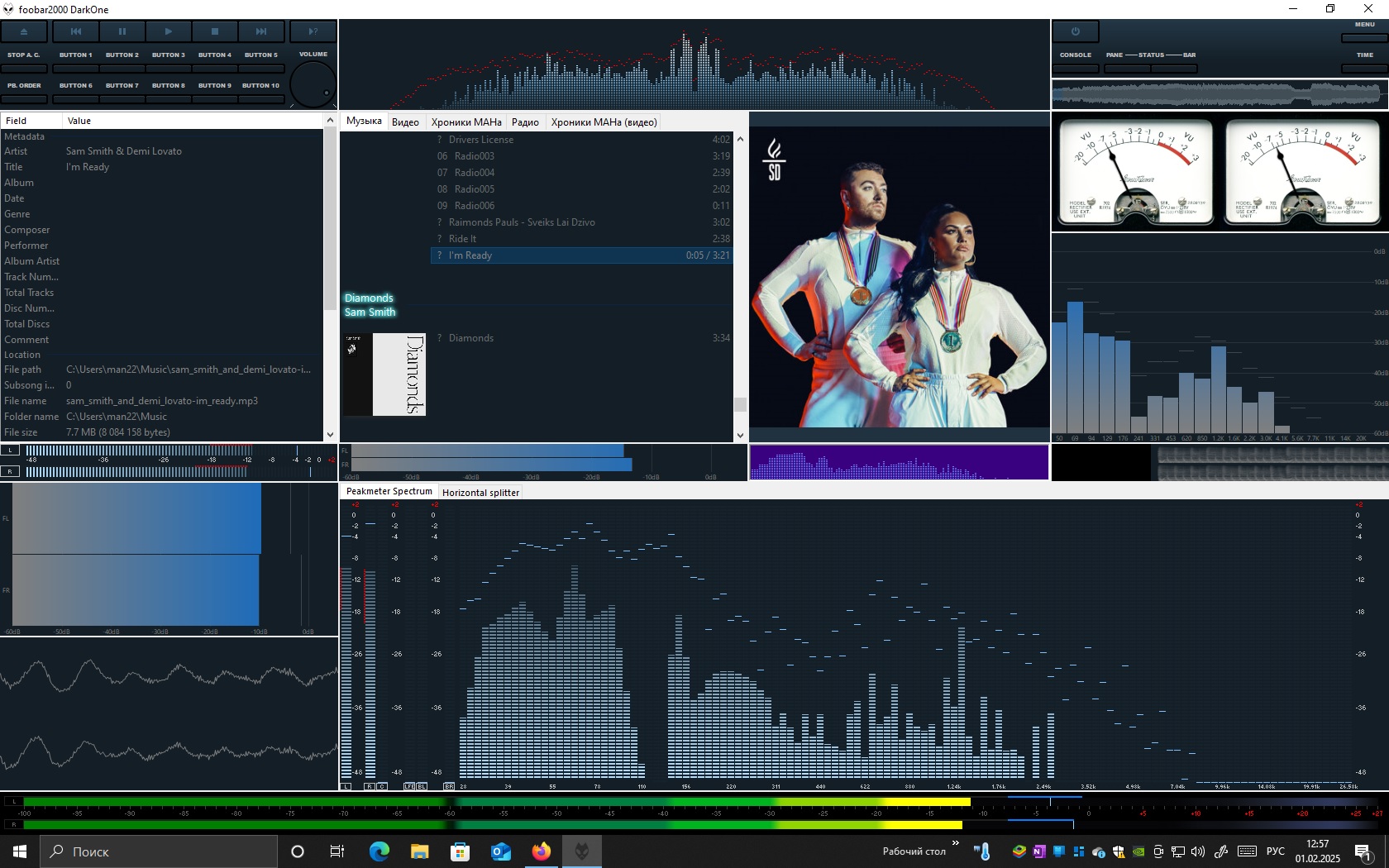The image size is (1389, 868).
Task: Stop playback with the Stop button
Action: (x=214, y=31)
